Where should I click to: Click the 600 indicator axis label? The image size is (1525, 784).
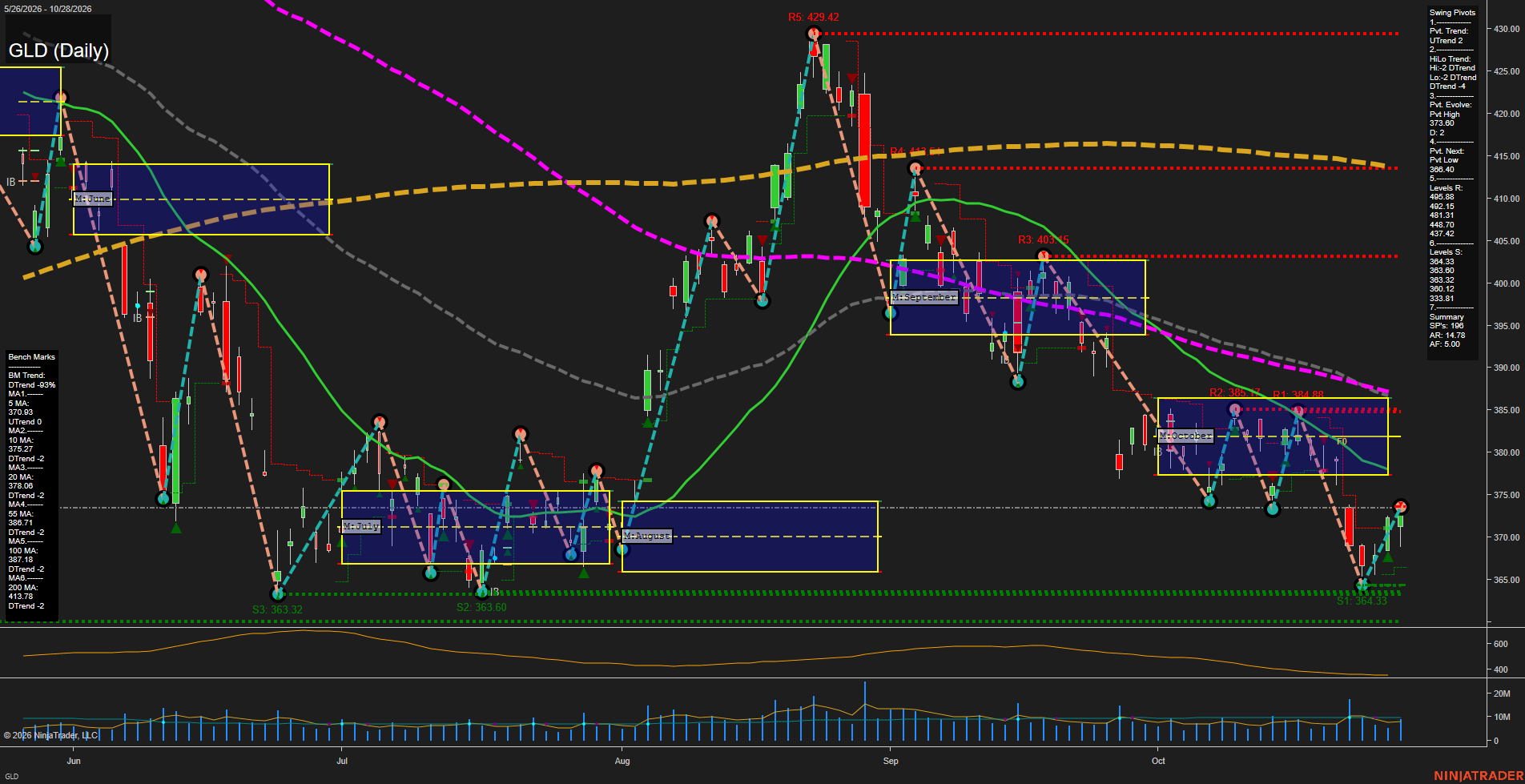click(1500, 644)
